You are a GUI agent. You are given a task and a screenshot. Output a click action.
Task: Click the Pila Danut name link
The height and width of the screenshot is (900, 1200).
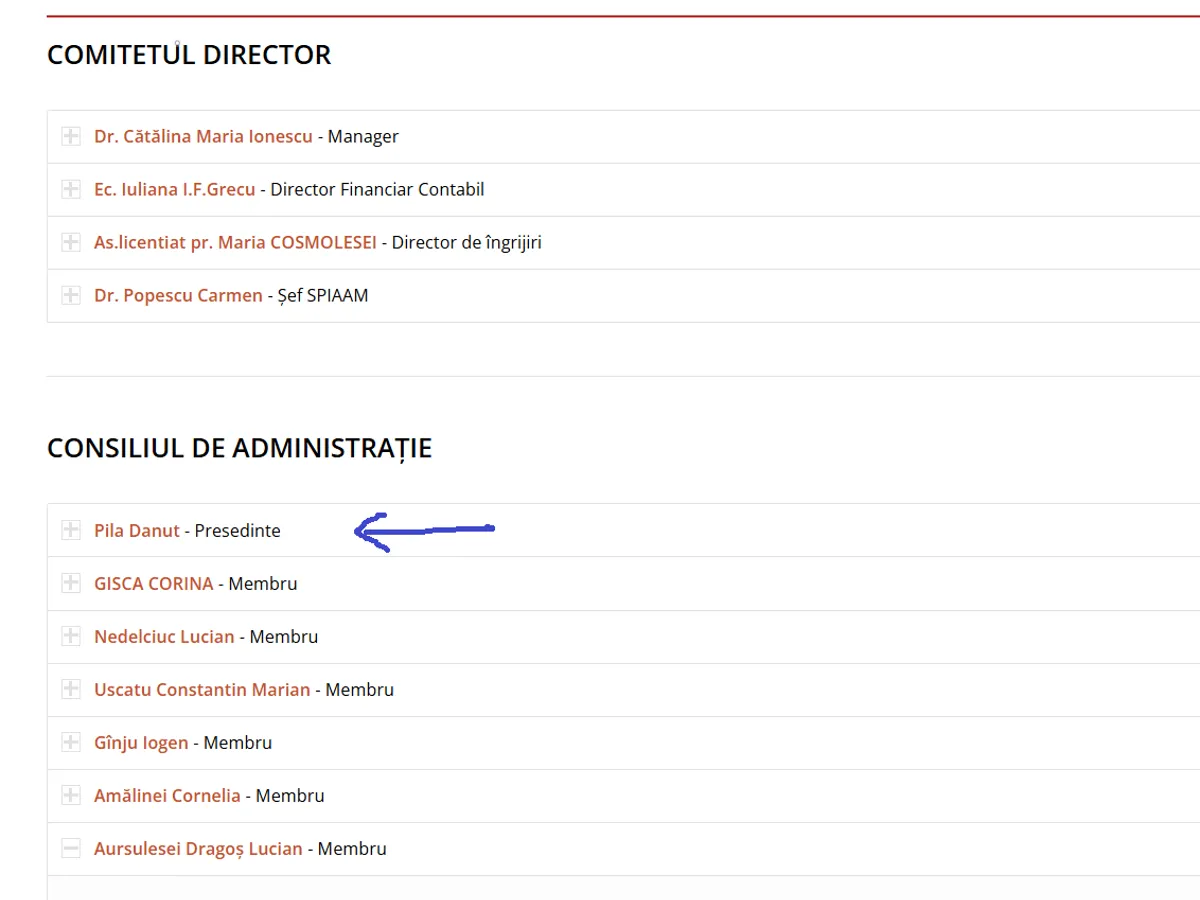click(x=137, y=531)
